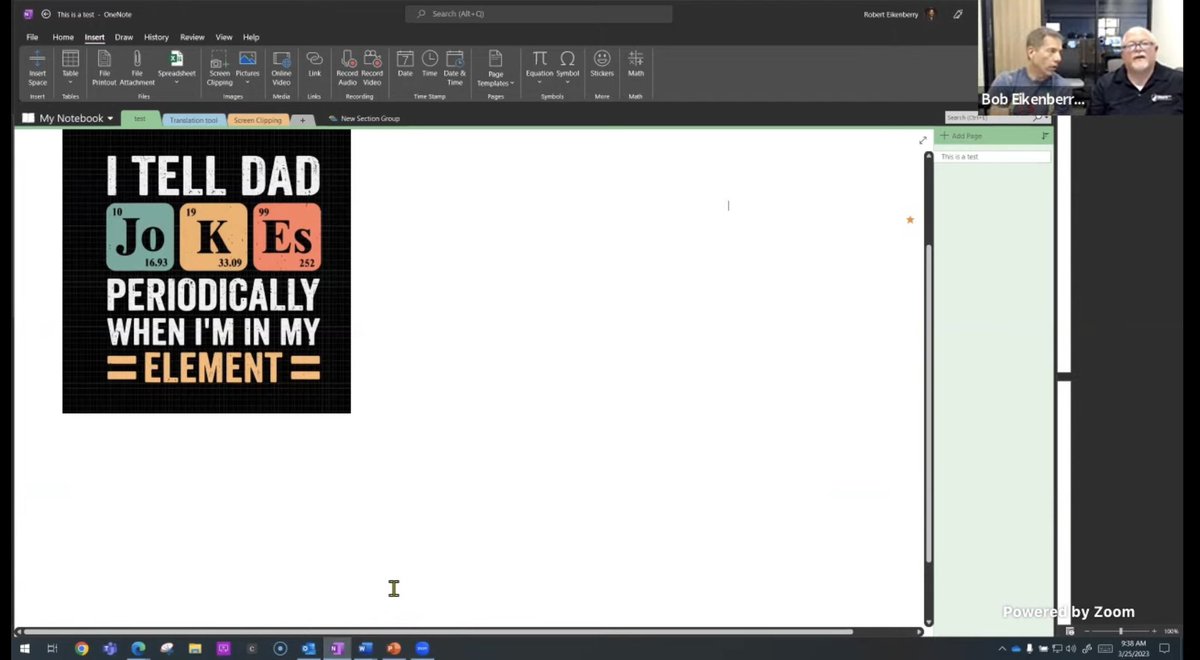Add a File Attachment

[137, 68]
